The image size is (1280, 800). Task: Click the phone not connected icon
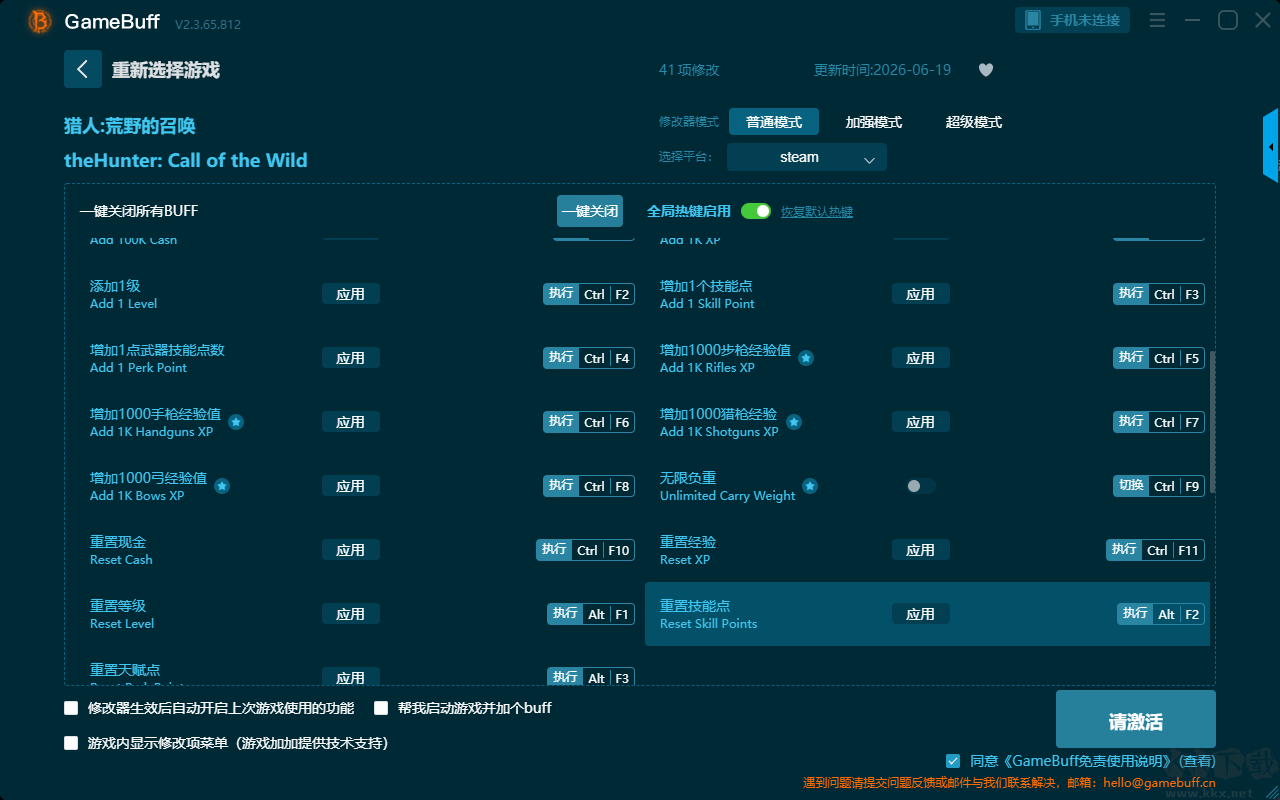[1033, 20]
